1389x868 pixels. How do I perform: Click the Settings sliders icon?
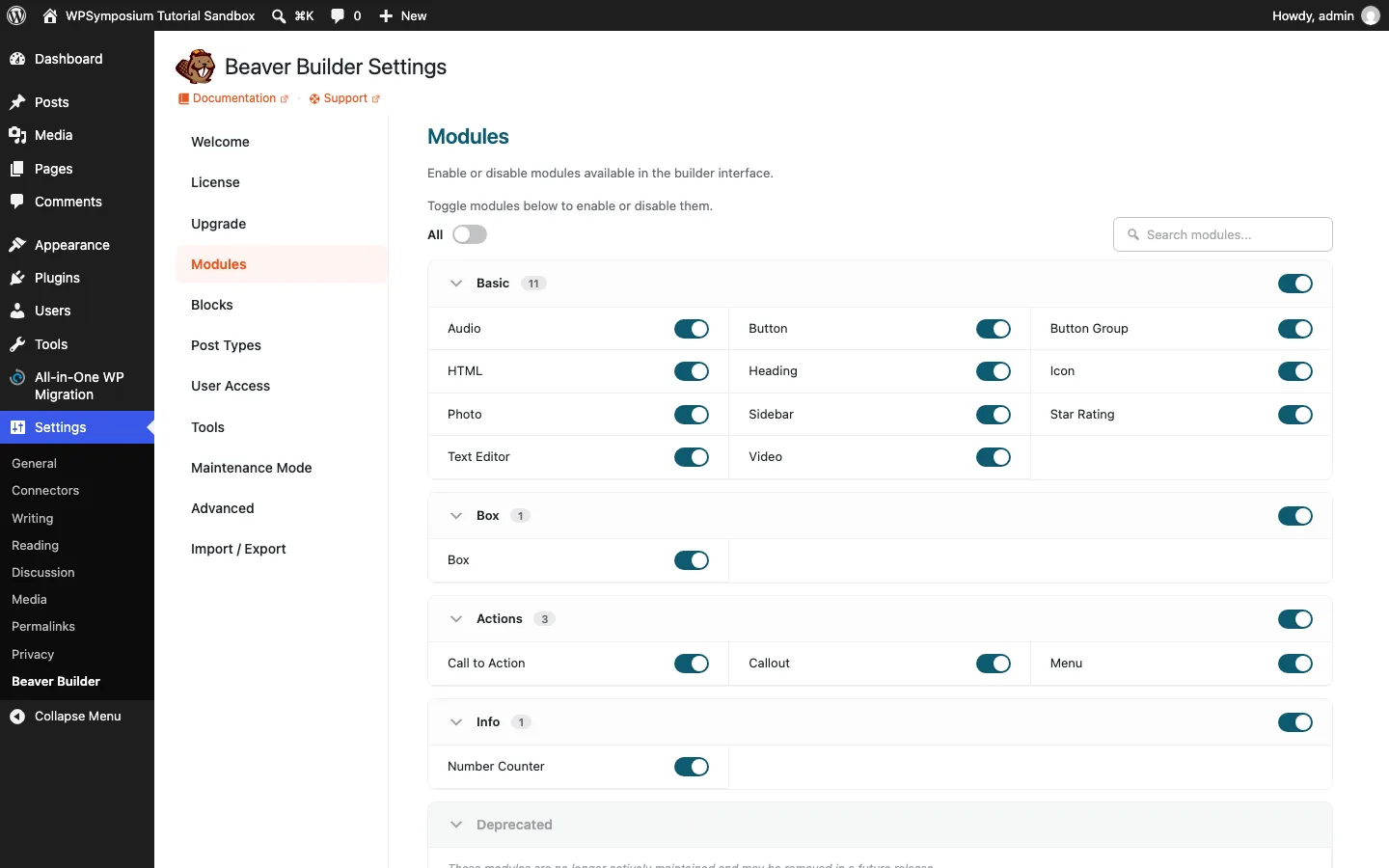pos(17,427)
